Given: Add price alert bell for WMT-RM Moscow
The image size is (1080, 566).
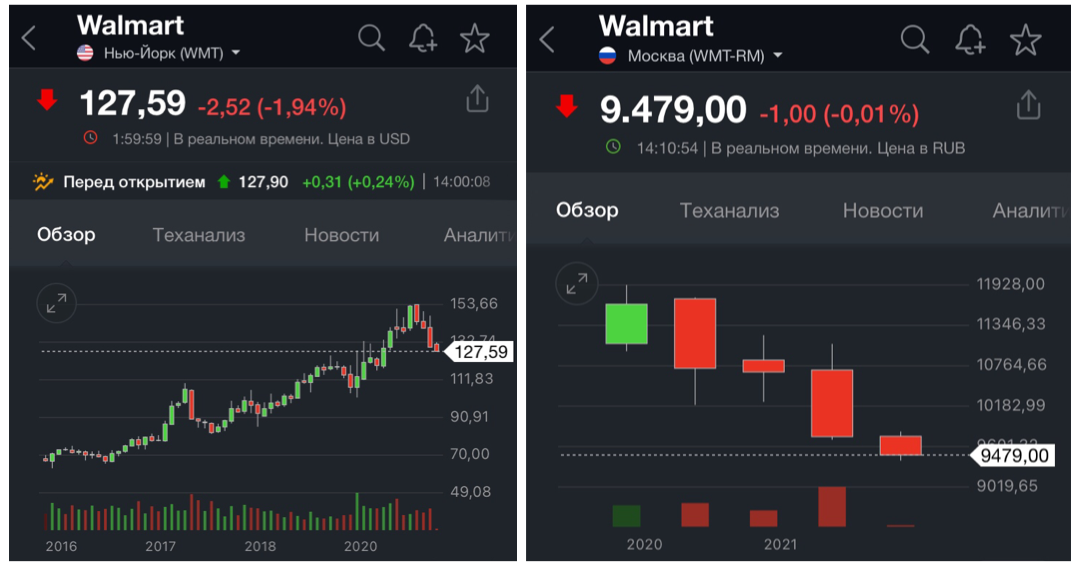Looking at the screenshot, I should (970, 39).
